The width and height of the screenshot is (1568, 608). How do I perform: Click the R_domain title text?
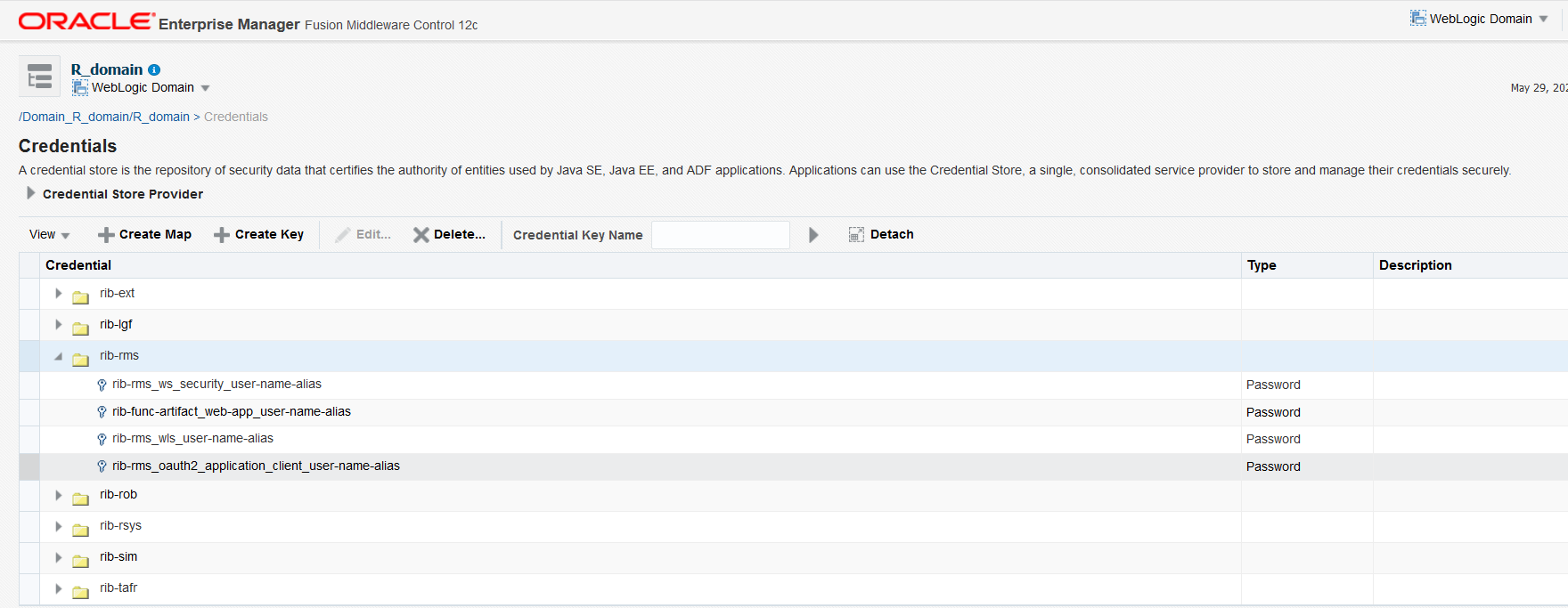107,69
